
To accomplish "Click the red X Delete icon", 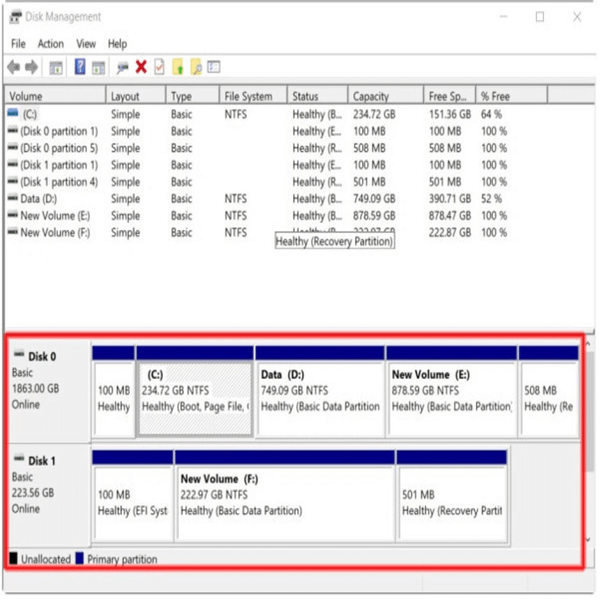I will click(141, 67).
